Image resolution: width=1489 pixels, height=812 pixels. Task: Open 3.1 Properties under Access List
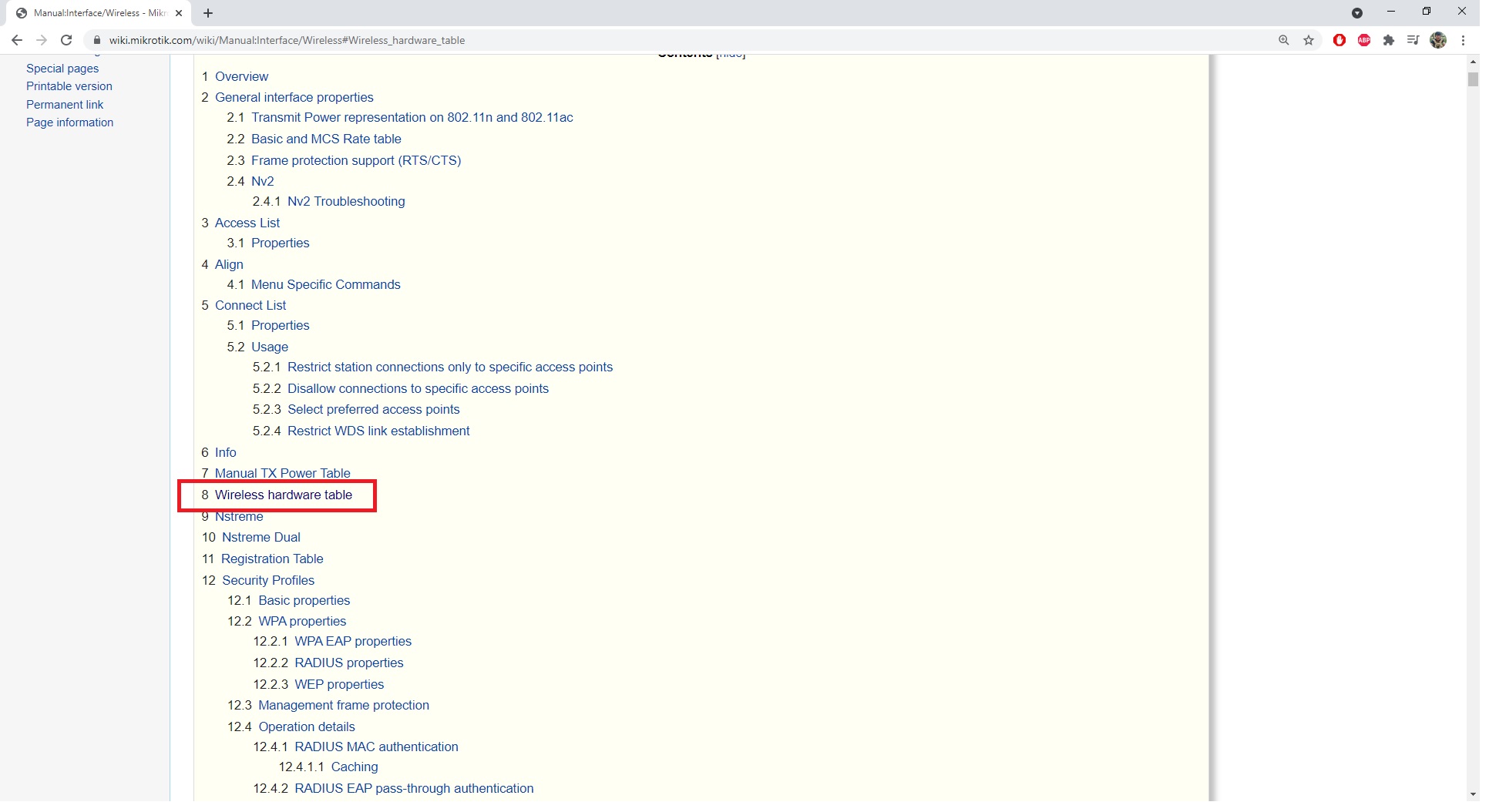[x=282, y=243]
